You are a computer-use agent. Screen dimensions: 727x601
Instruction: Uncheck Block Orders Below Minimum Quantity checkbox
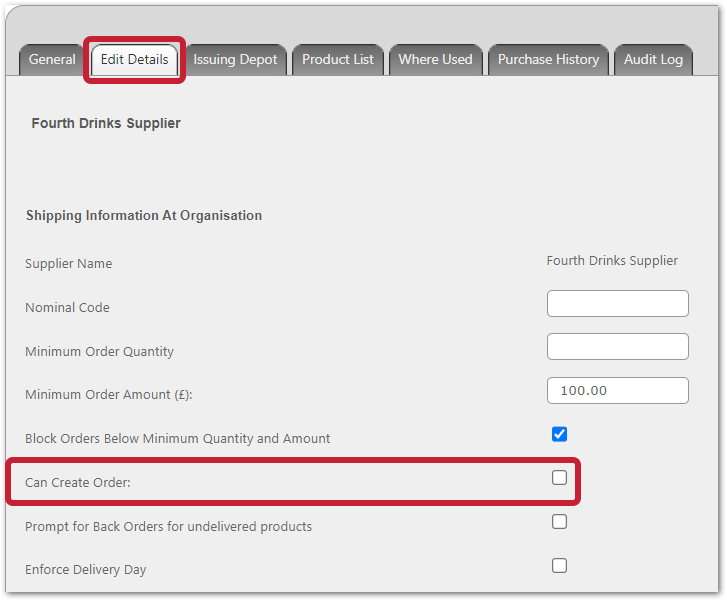(560, 434)
